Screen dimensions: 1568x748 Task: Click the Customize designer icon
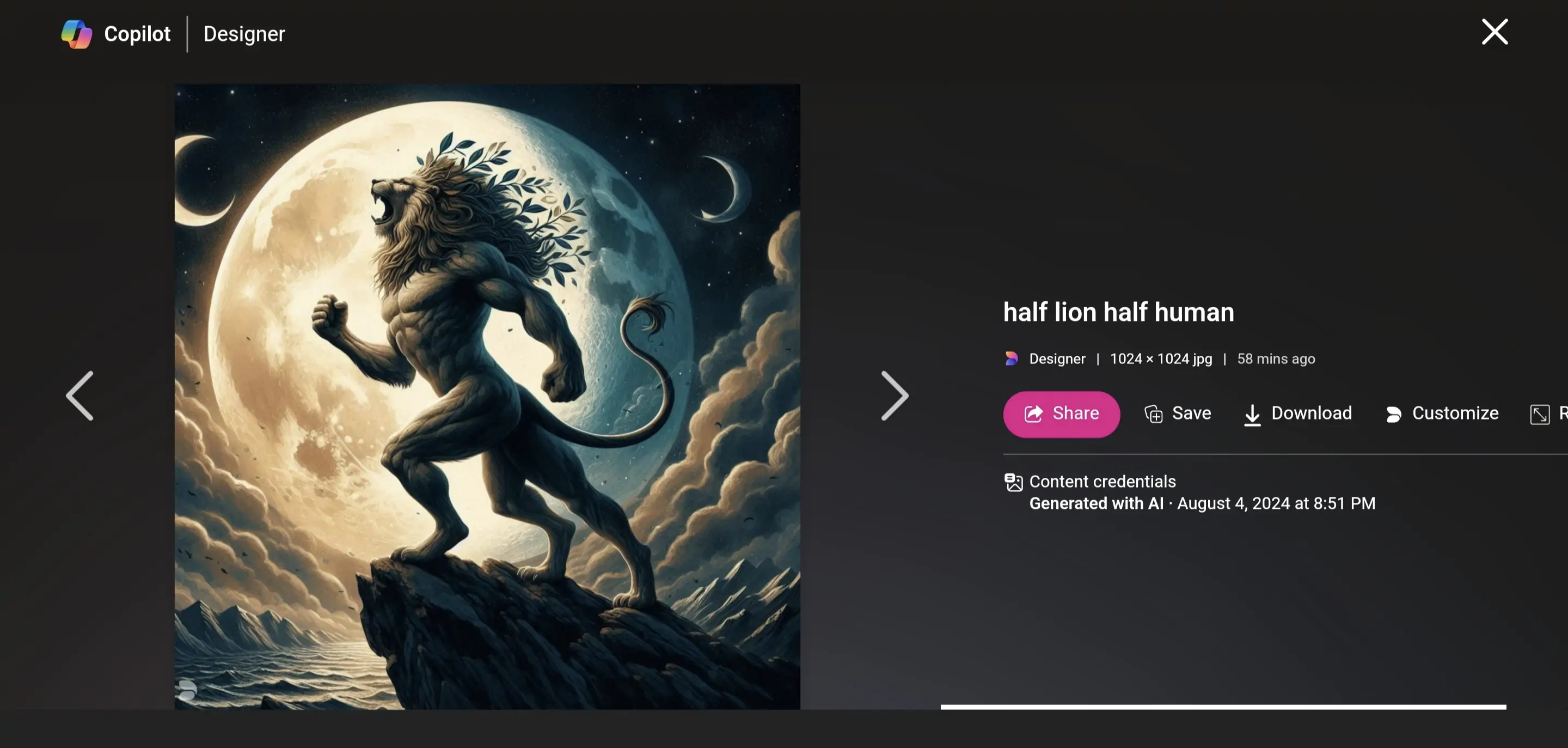click(x=1393, y=415)
